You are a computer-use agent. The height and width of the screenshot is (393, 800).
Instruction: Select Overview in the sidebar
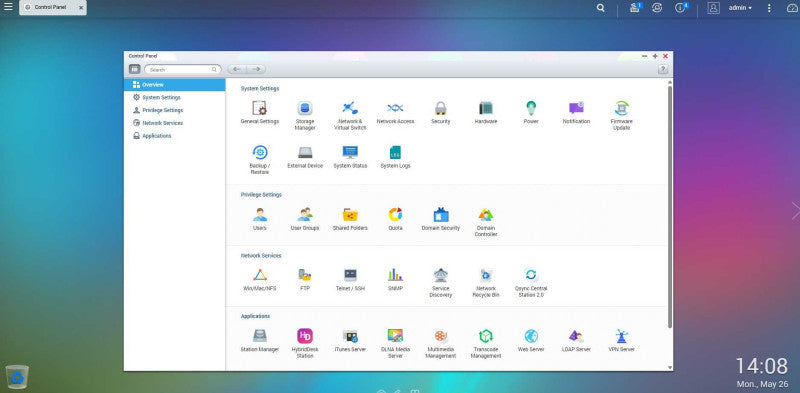click(174, 85)
